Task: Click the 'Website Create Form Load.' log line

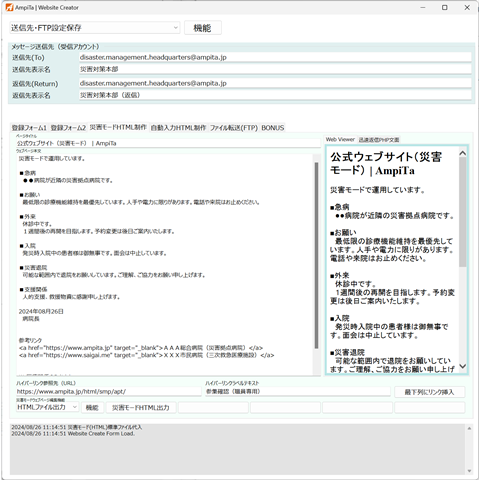Action: [73, 434]
